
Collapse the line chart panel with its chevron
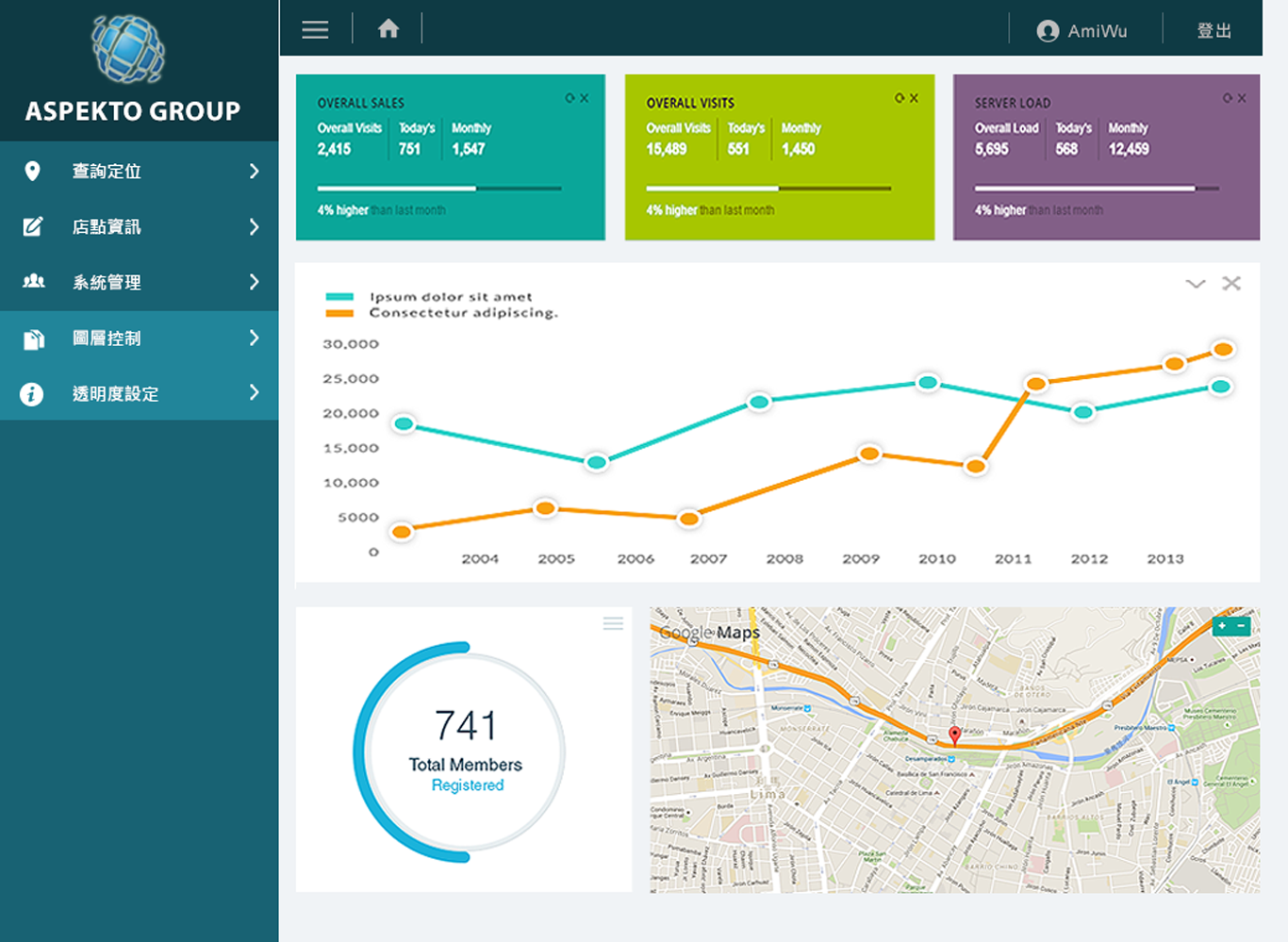[1196, 284]
